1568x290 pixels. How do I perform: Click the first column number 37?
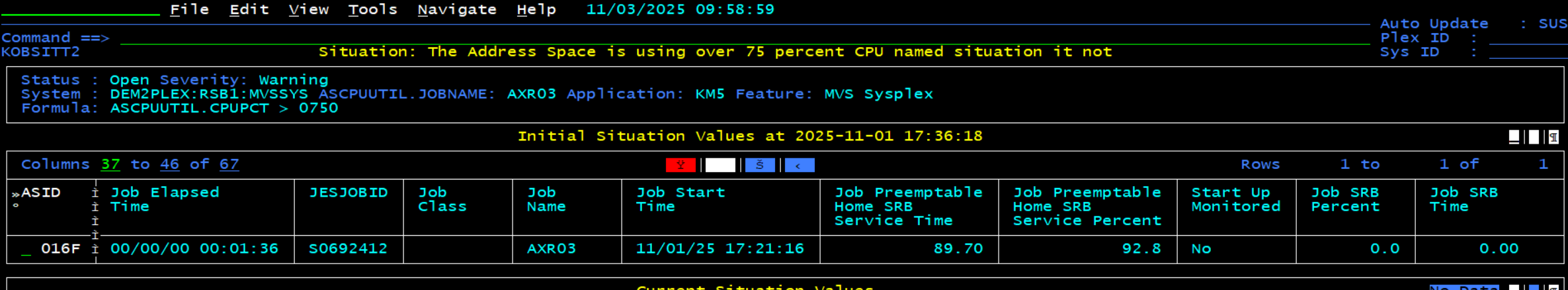pyautogui.click(x=110, y=164)
